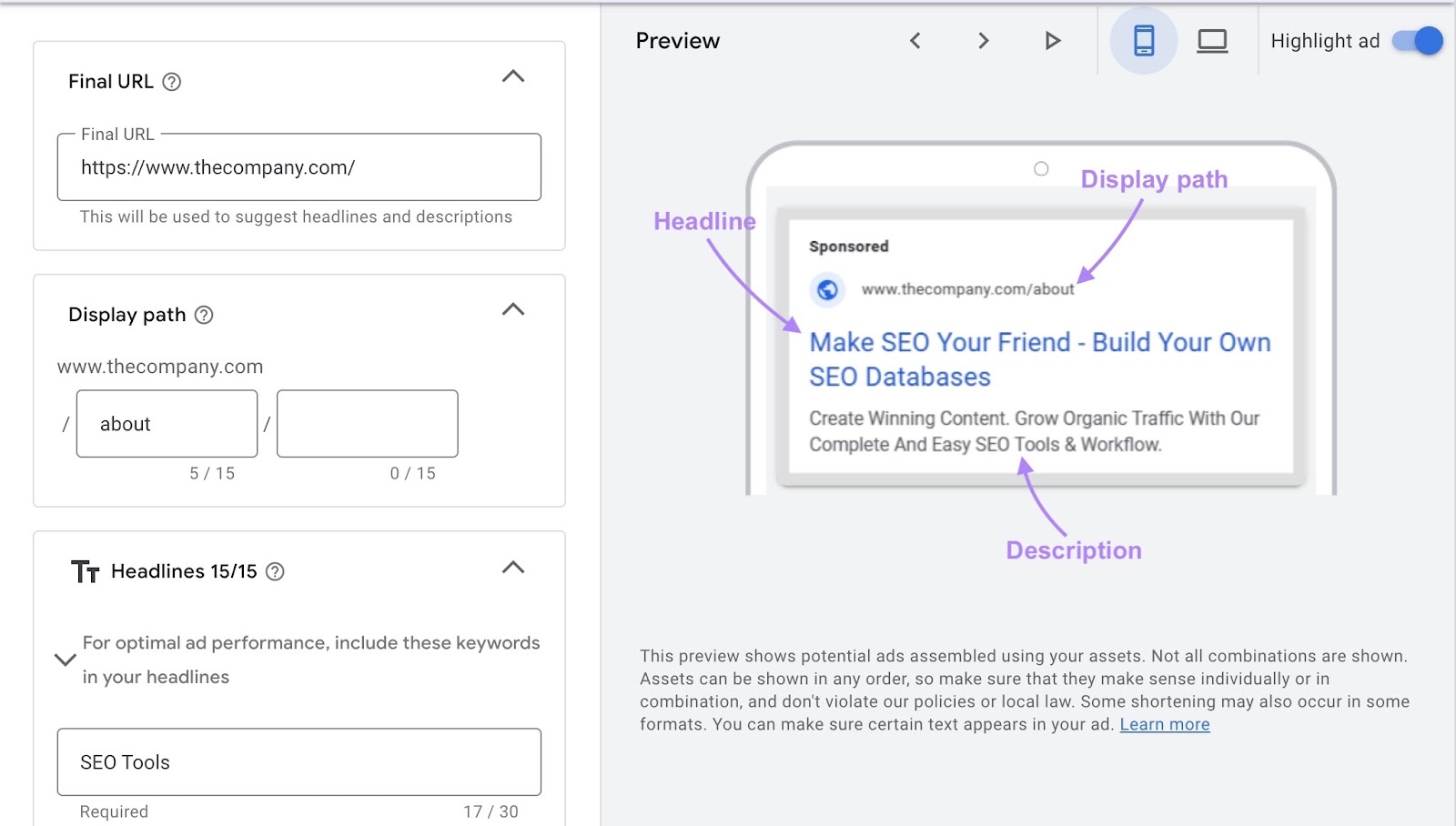Viewport: 1456px width, 826px height.
Task: Select the mobile preview icon
Action: coord(1143,41)
